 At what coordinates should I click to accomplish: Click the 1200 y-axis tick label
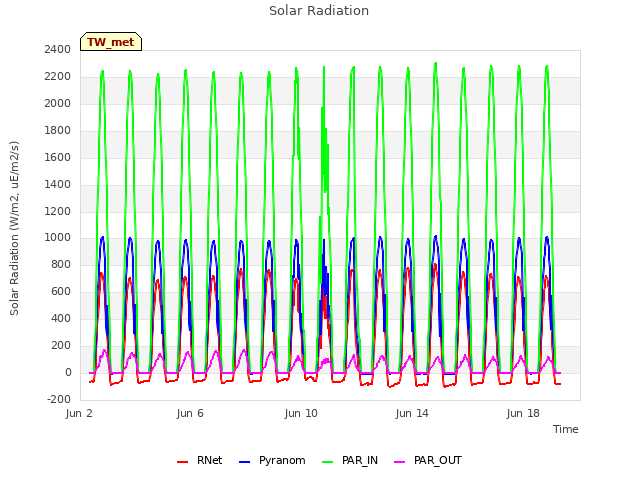(x=58, y=211)
